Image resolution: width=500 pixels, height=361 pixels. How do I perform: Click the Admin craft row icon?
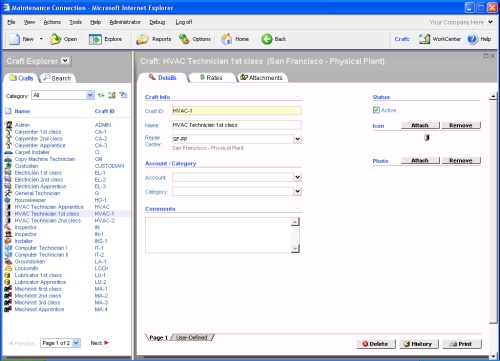[x=8, y=125]
